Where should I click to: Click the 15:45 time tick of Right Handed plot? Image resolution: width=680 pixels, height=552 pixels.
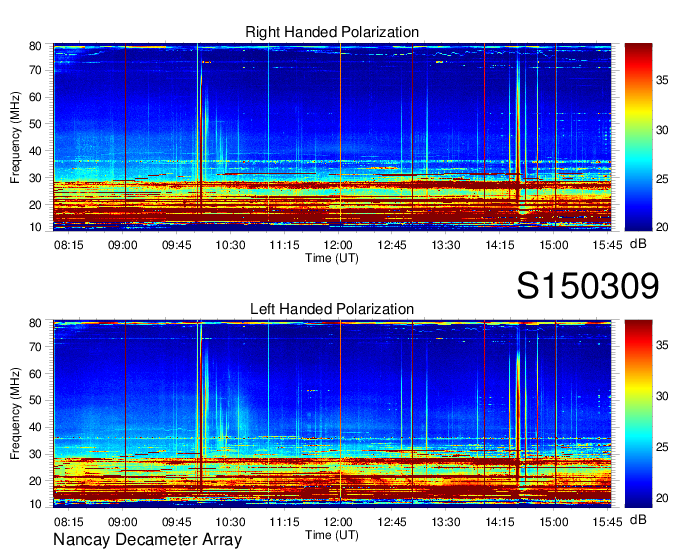[x=608, y=245]
